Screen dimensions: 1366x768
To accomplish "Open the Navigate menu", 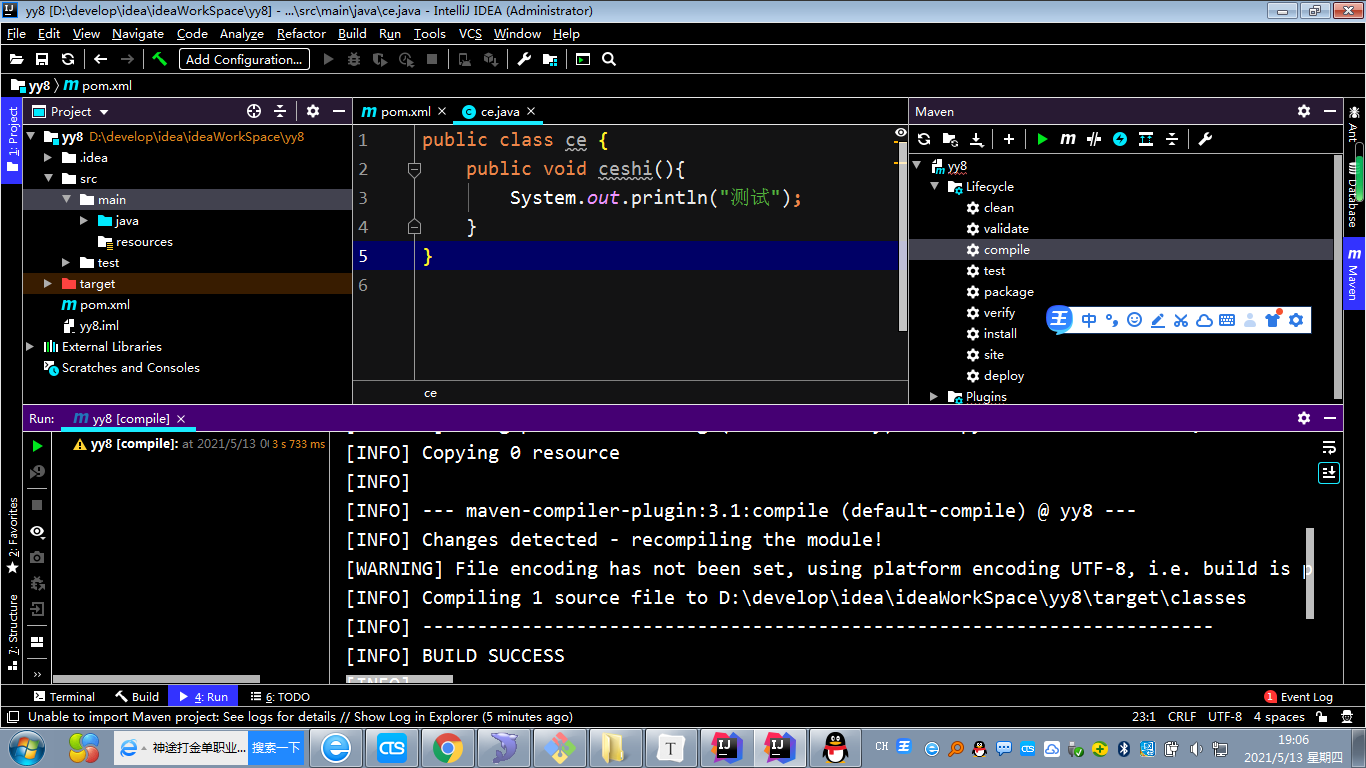I will coord(138,33).
